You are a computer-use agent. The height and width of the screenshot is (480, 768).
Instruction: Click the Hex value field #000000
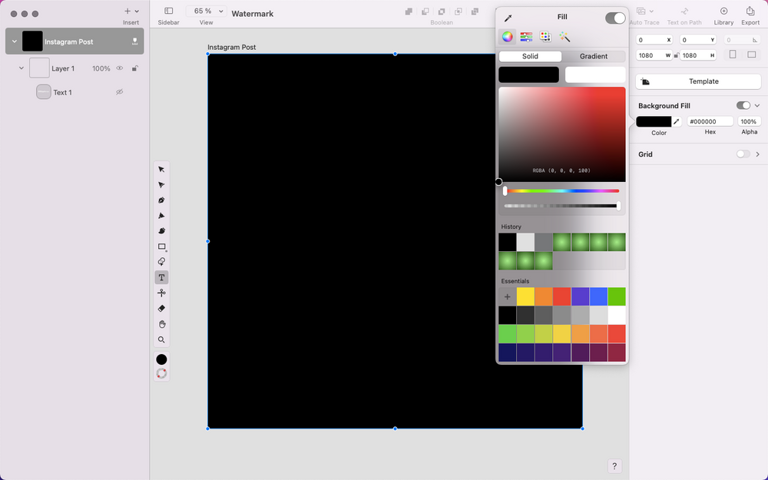click(x=710, y=121)
